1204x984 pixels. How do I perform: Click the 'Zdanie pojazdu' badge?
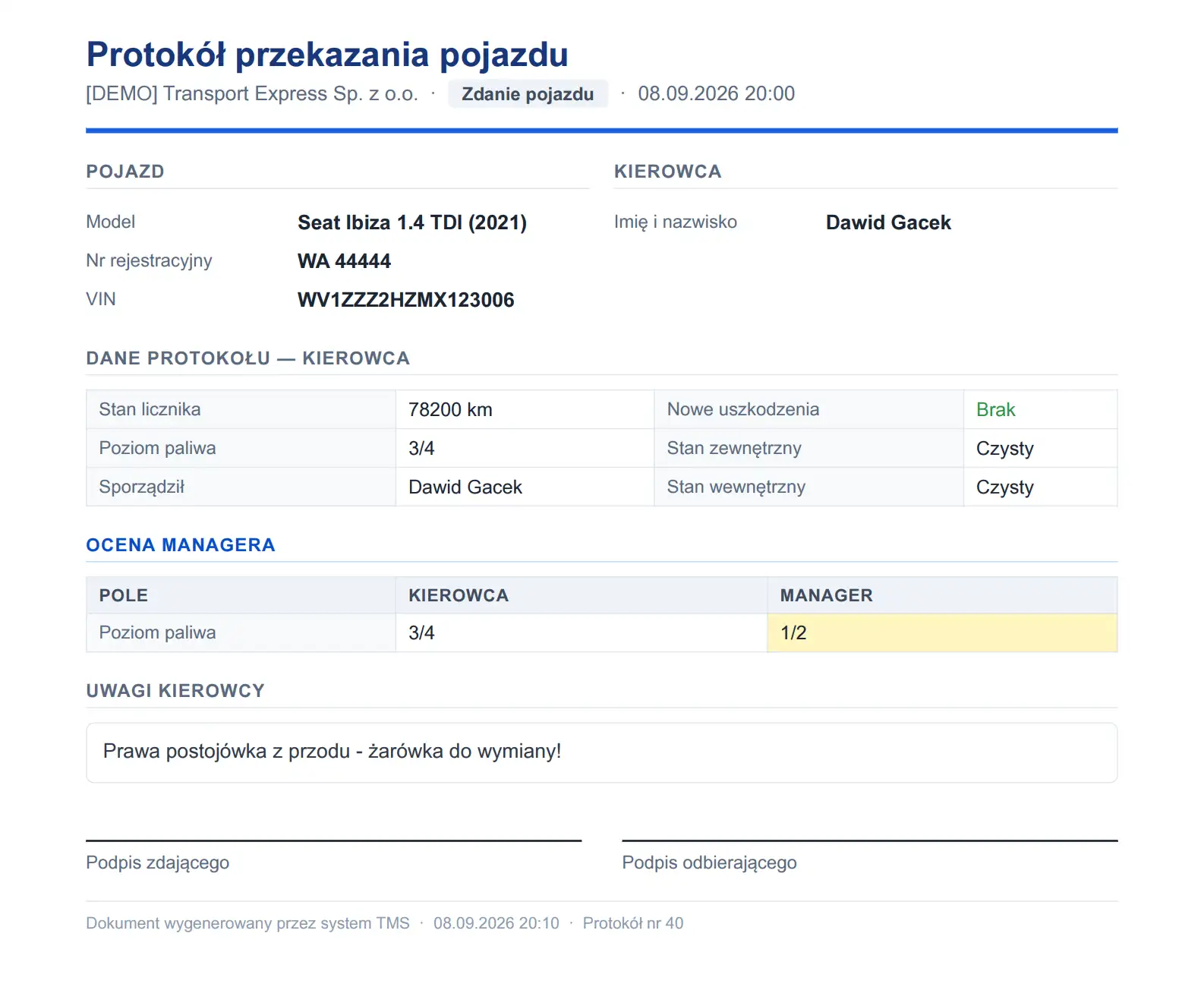coord(528,94)
